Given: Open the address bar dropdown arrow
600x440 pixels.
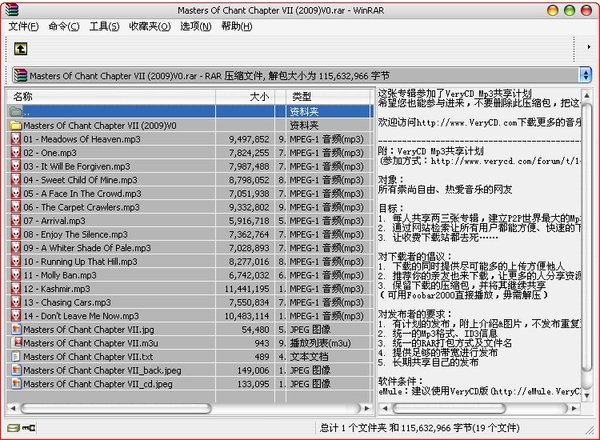Looking at the screenshot, I should [x=585, y=75].
